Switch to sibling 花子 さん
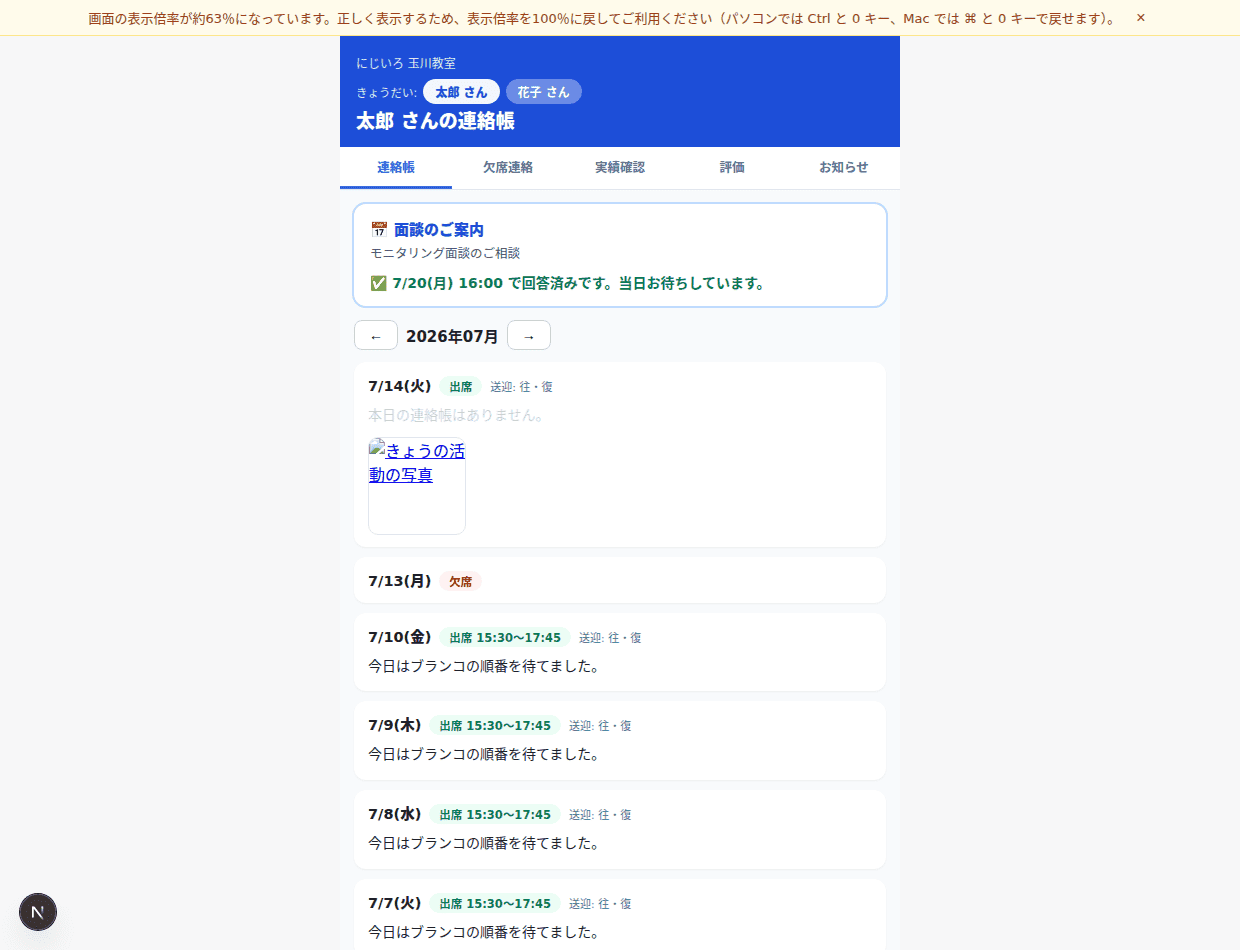 pyautogui.click(x=543, y=92)
